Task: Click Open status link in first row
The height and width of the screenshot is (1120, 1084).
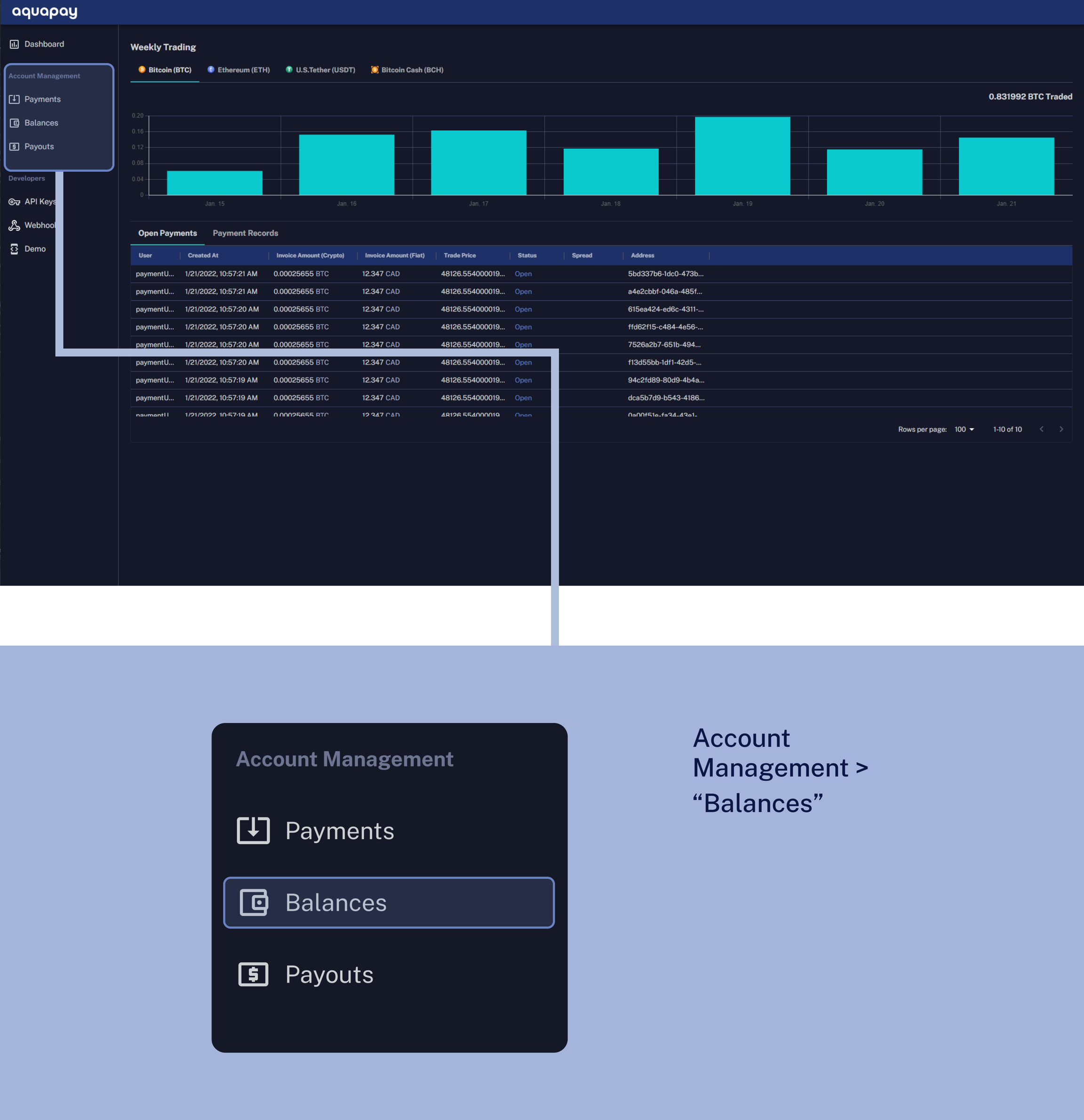Action: [523, 274]
